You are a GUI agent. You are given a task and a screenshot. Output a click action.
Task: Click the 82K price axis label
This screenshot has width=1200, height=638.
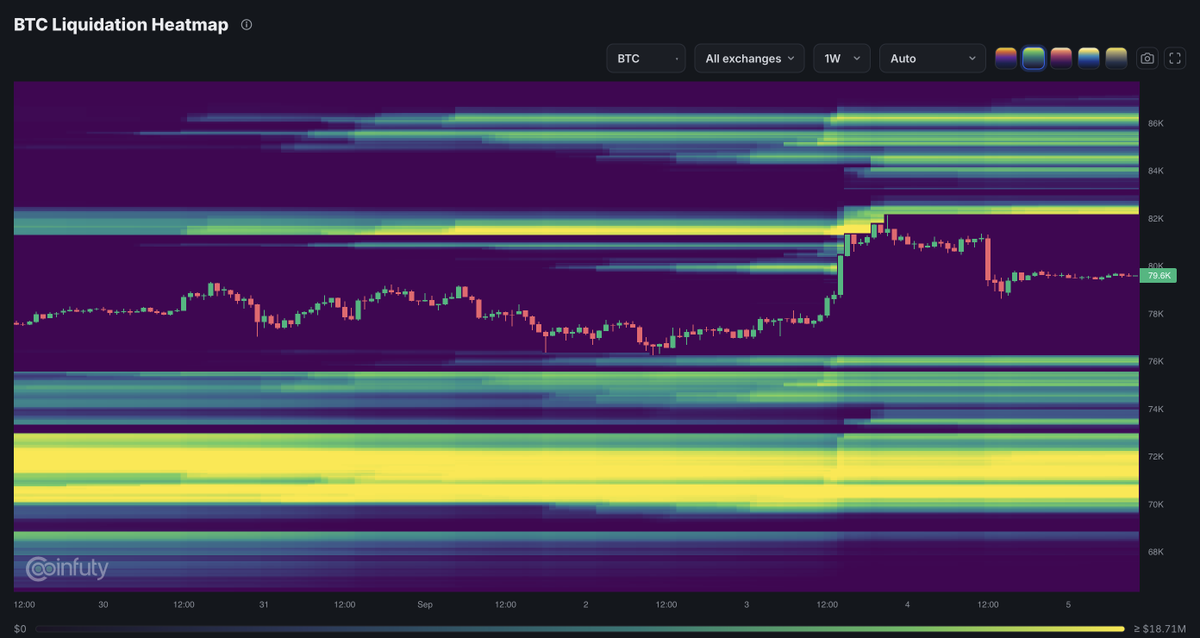click(1156, 219)
